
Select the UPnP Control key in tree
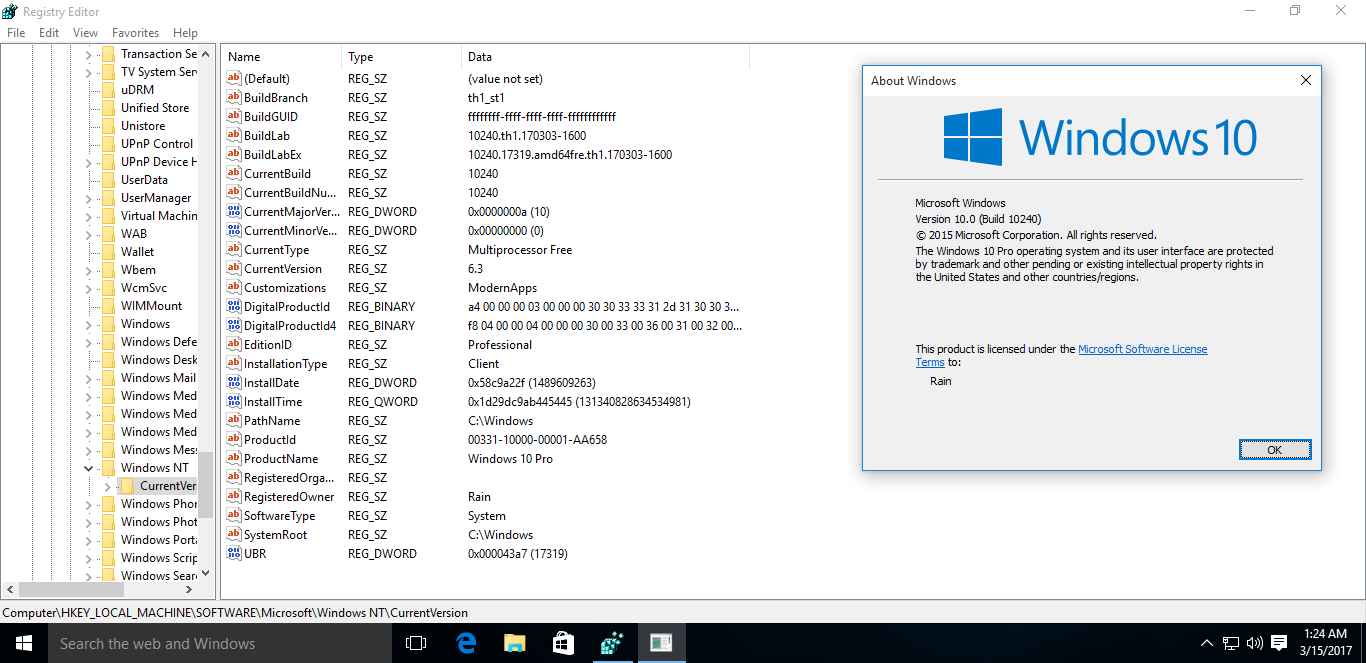click(x=157, y=143)
